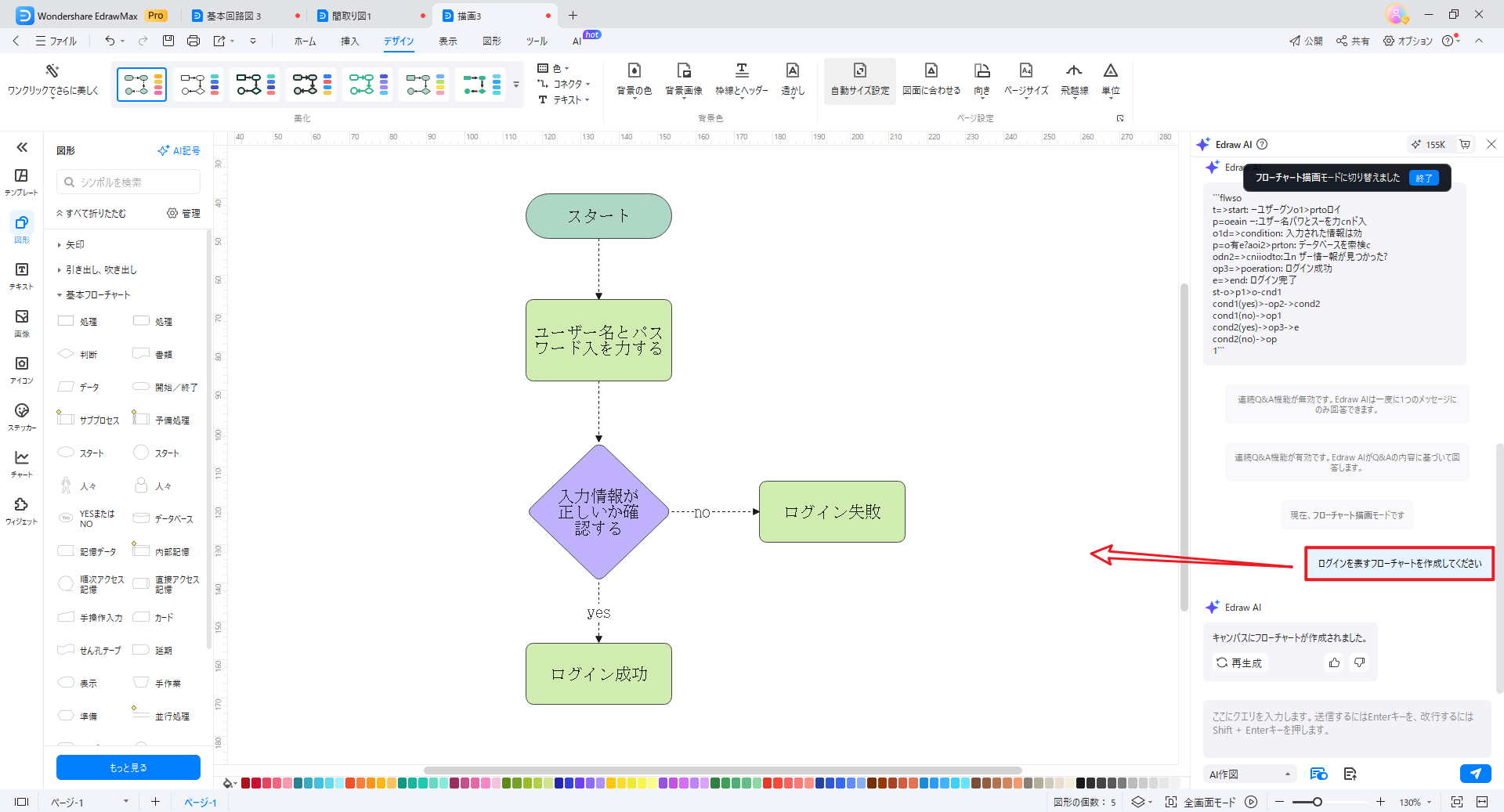Click 図面に合わせる fit to drawing
The image size is (1504, 812).
tap(931, 80)
